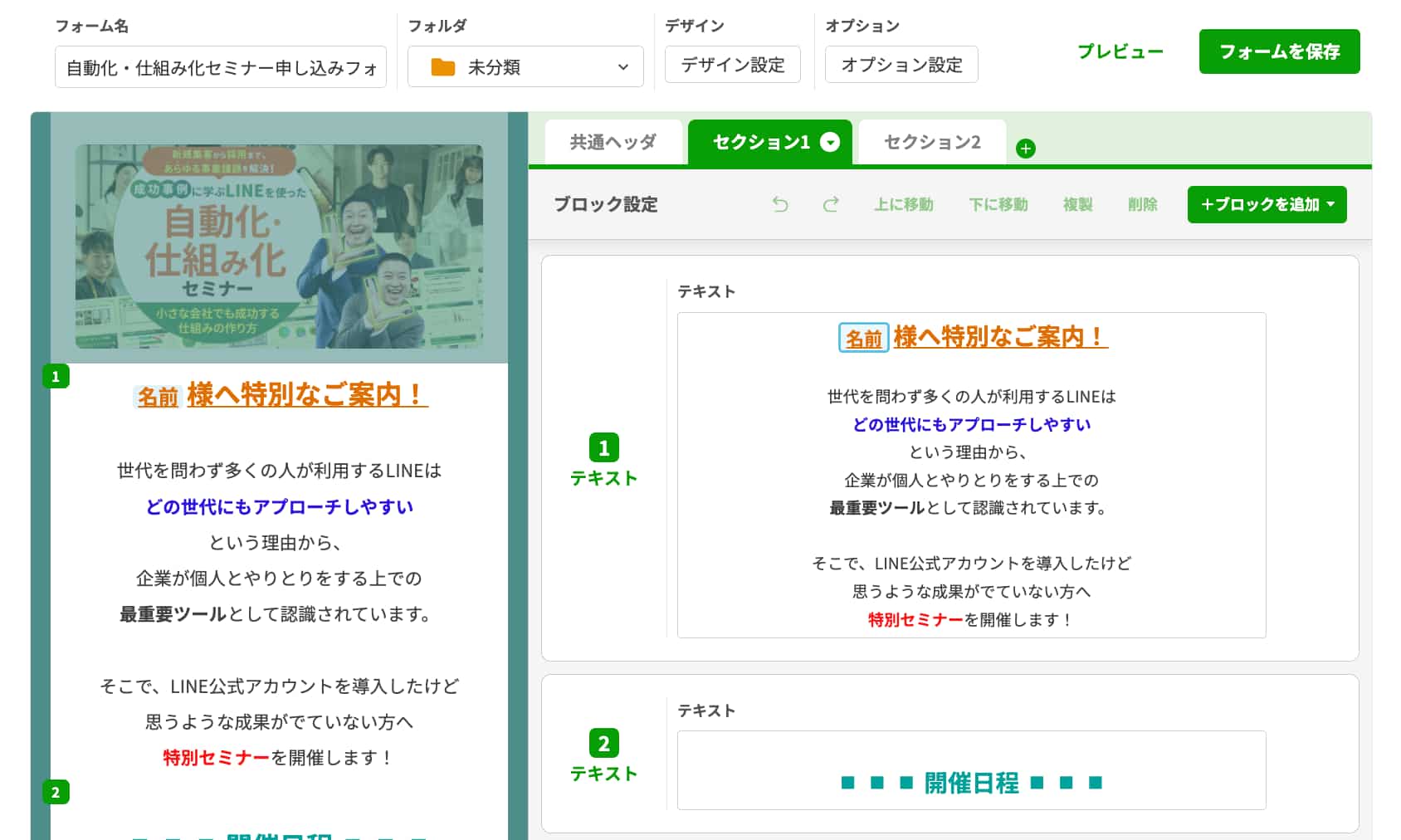The width and height of the screenshot is (1401, 840).
Task: Switch to the セクション2 tab
Action: (x=932, y=142)
